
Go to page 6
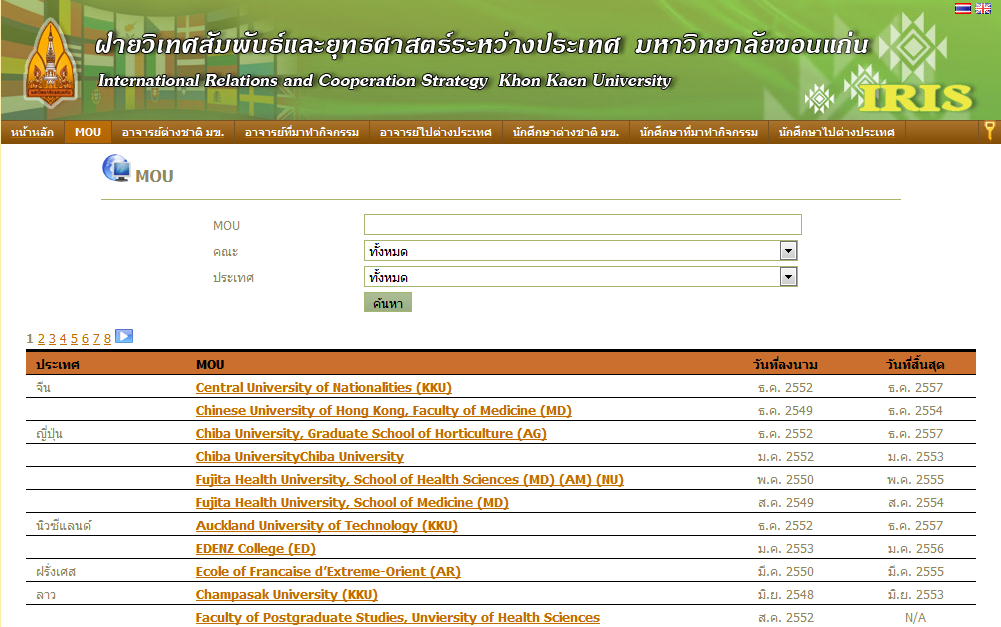click(85, 339)
